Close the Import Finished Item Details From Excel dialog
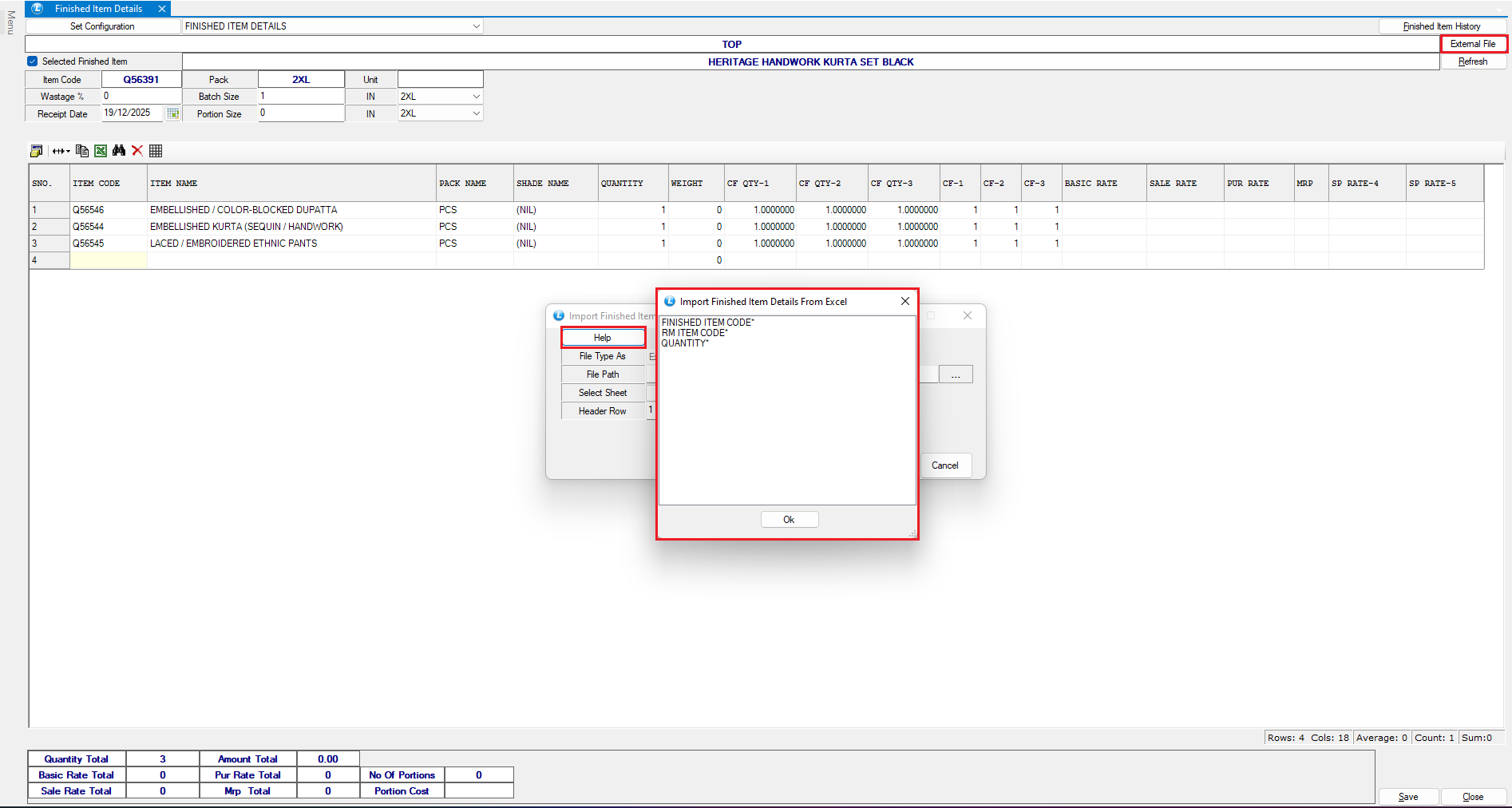 click(904, 301)
